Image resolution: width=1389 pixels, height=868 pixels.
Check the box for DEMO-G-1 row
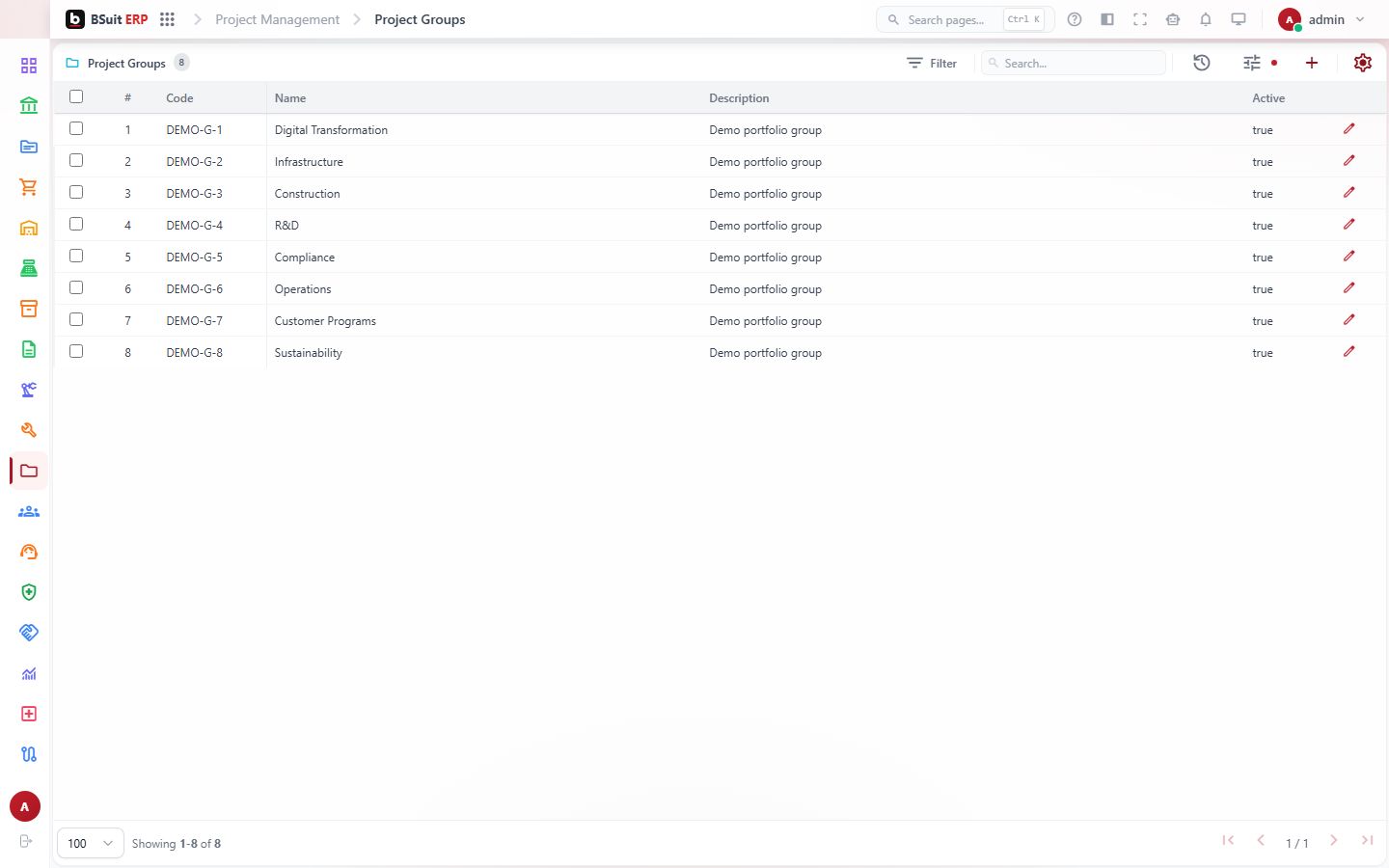[76, 128]
